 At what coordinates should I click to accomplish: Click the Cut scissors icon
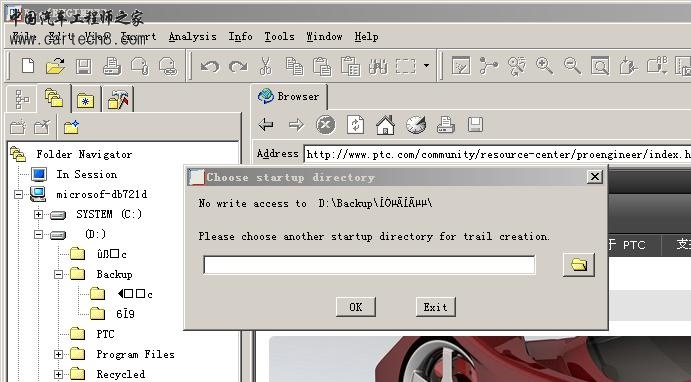[x=266, y=66]
